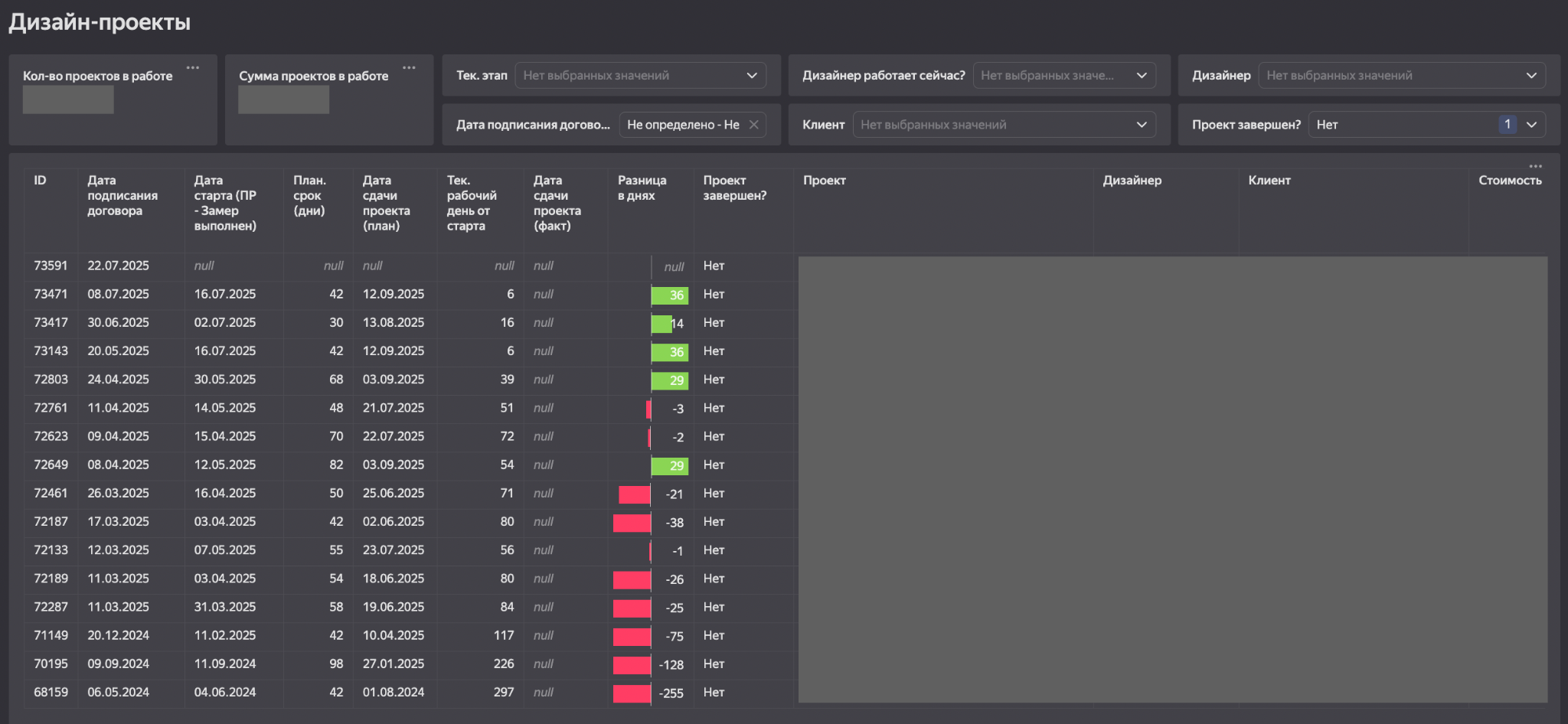
Task: Sort by «Разница в днях» column header
Action: point(642,188)
